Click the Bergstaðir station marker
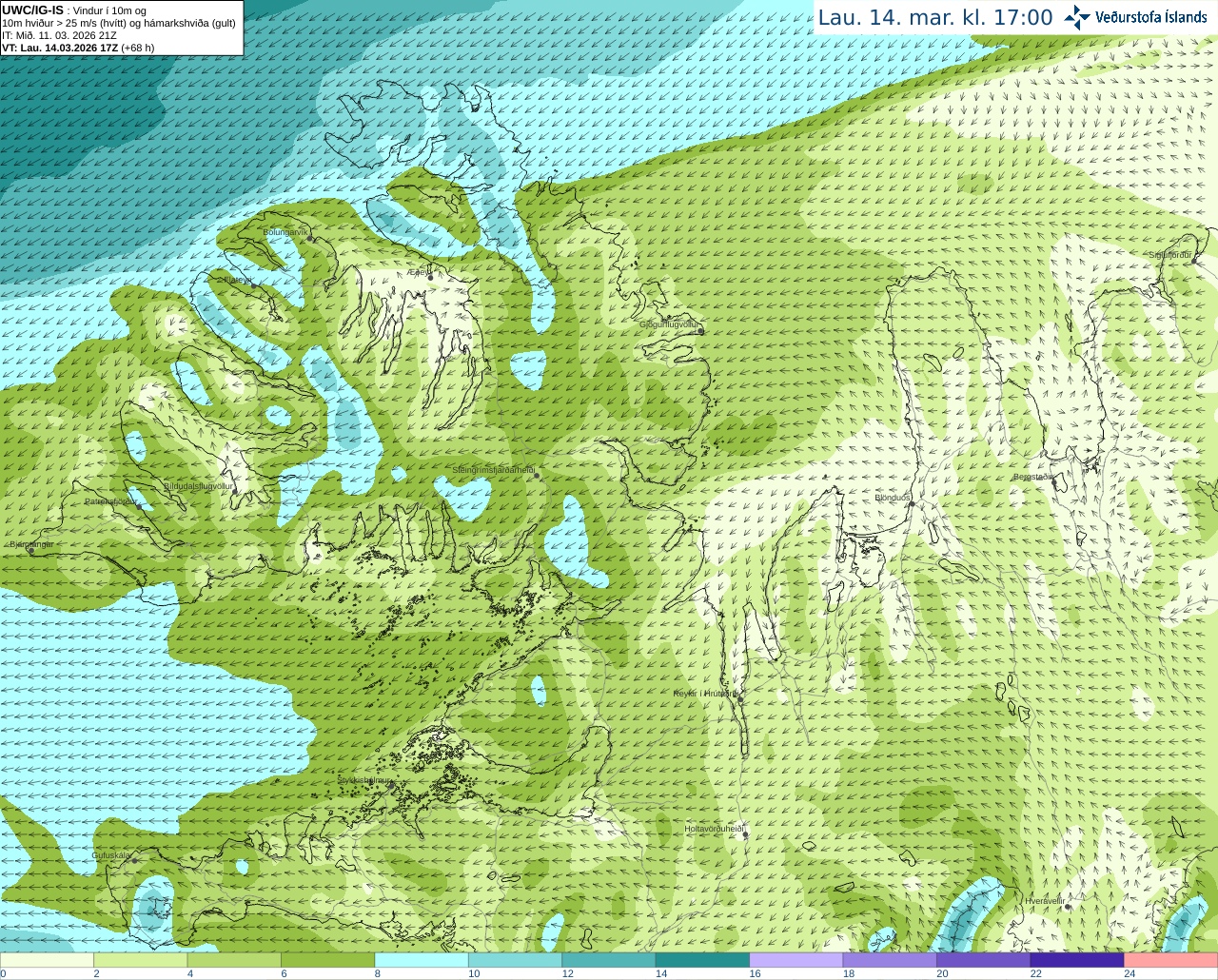Screen dimensions: 1218x980 tap(1055, 482)
